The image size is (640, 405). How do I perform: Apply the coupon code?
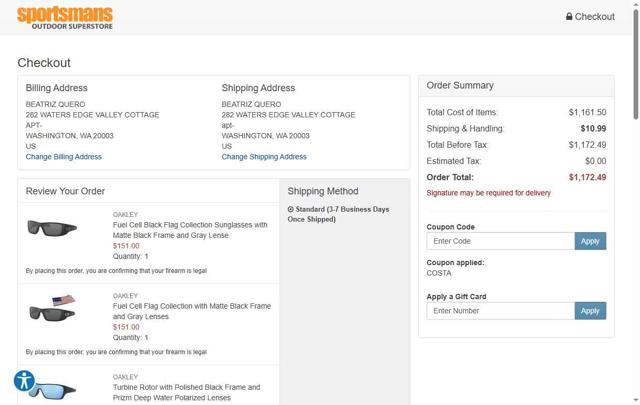point(590,241)
